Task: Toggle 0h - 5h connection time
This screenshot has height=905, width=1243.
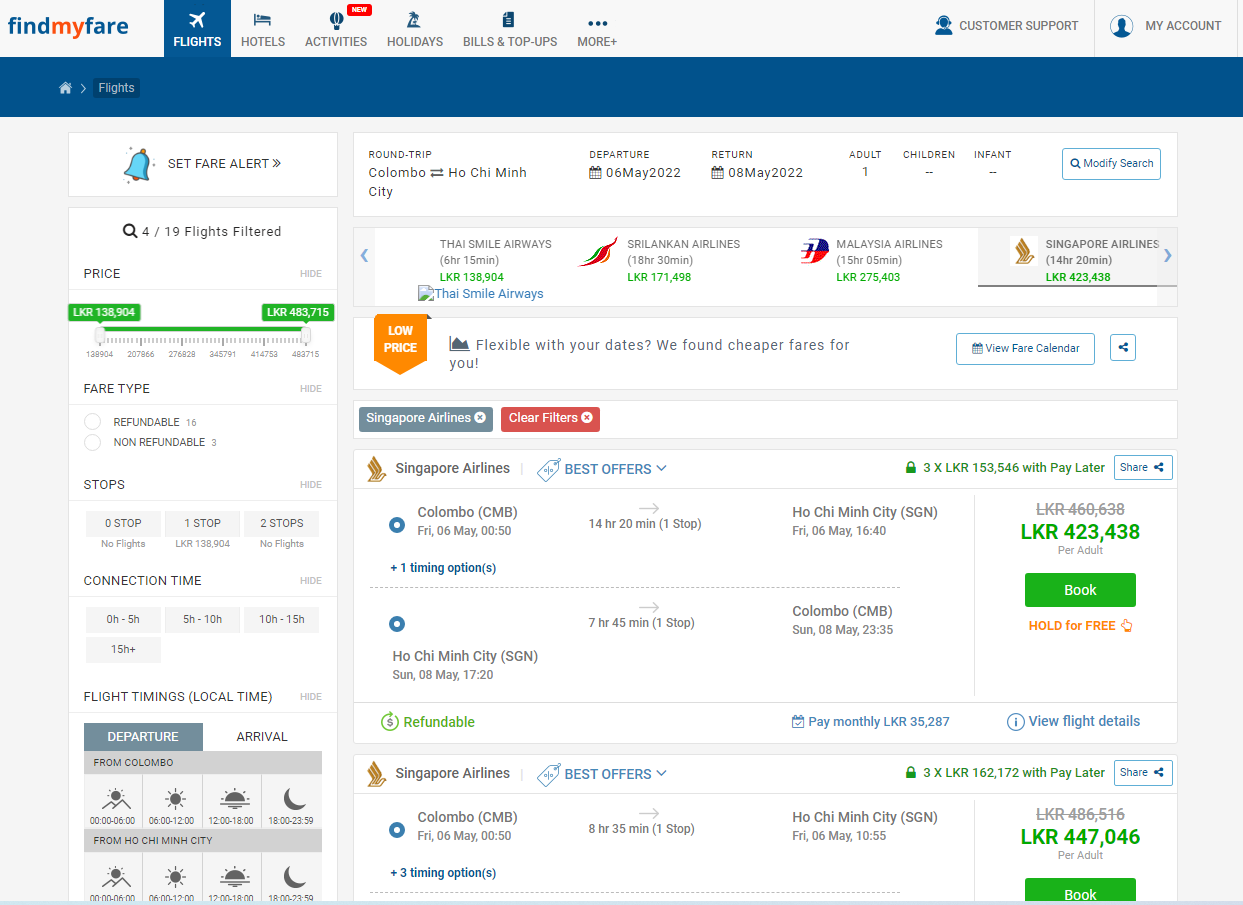Action: pyautogui.click(x=123, y=619)
